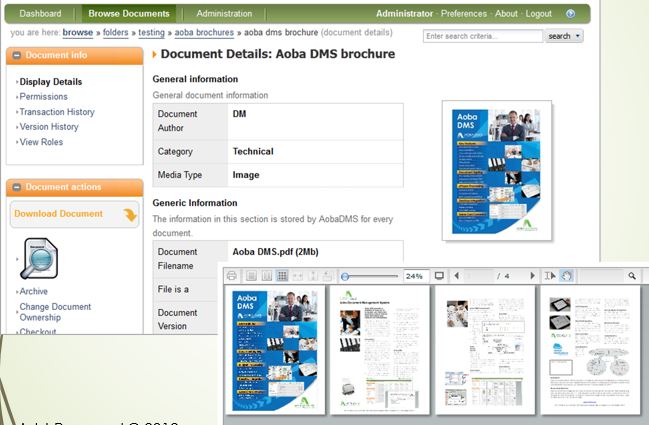Collapse the Document actions panel
Viewport: 649px width, 425px height.
point(17,187)
